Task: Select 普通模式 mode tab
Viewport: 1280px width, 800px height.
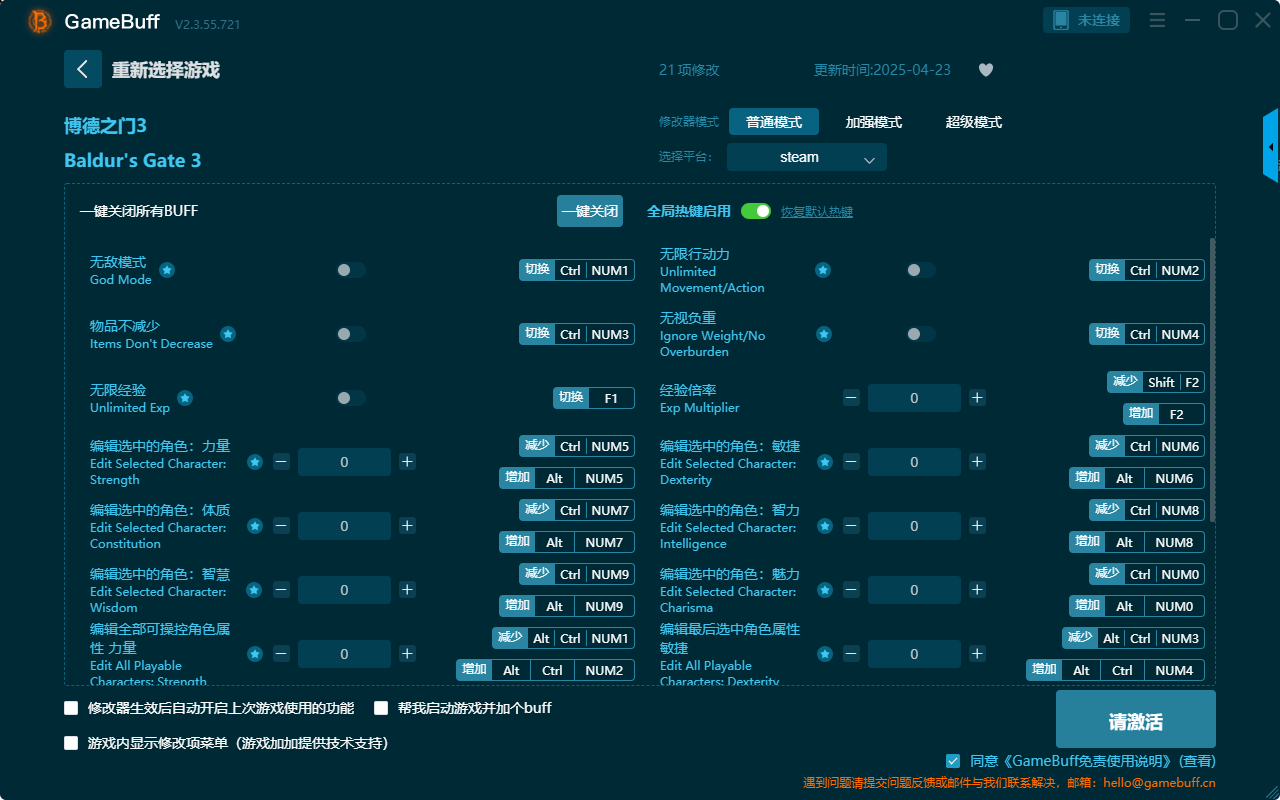Action: [774, 122]
